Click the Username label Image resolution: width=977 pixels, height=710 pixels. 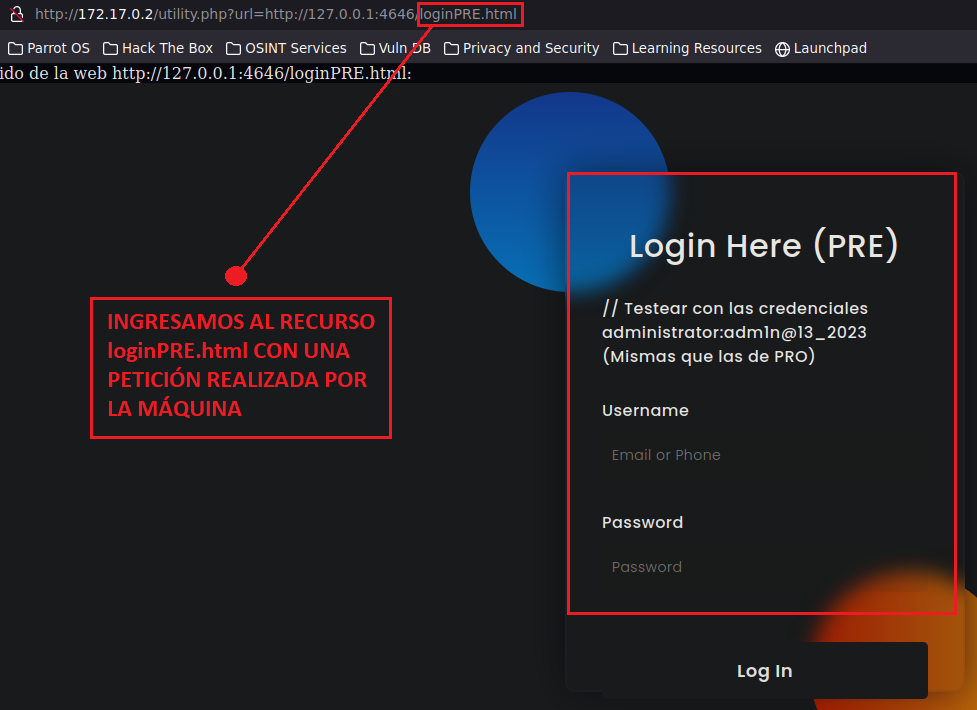tap(645, 410)
